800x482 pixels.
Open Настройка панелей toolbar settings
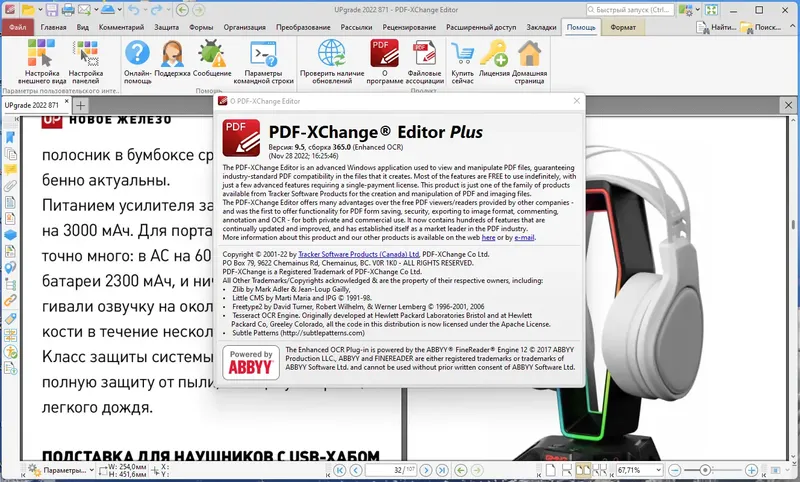[x=86, y=62]
